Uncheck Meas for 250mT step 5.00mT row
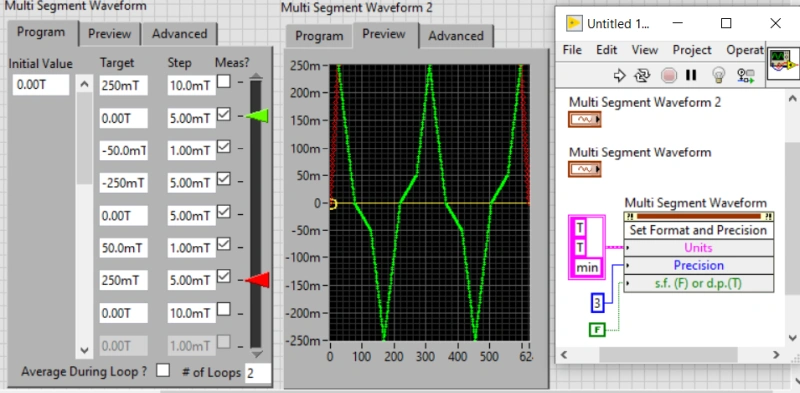The image size is (800, 393). [223, 277]
